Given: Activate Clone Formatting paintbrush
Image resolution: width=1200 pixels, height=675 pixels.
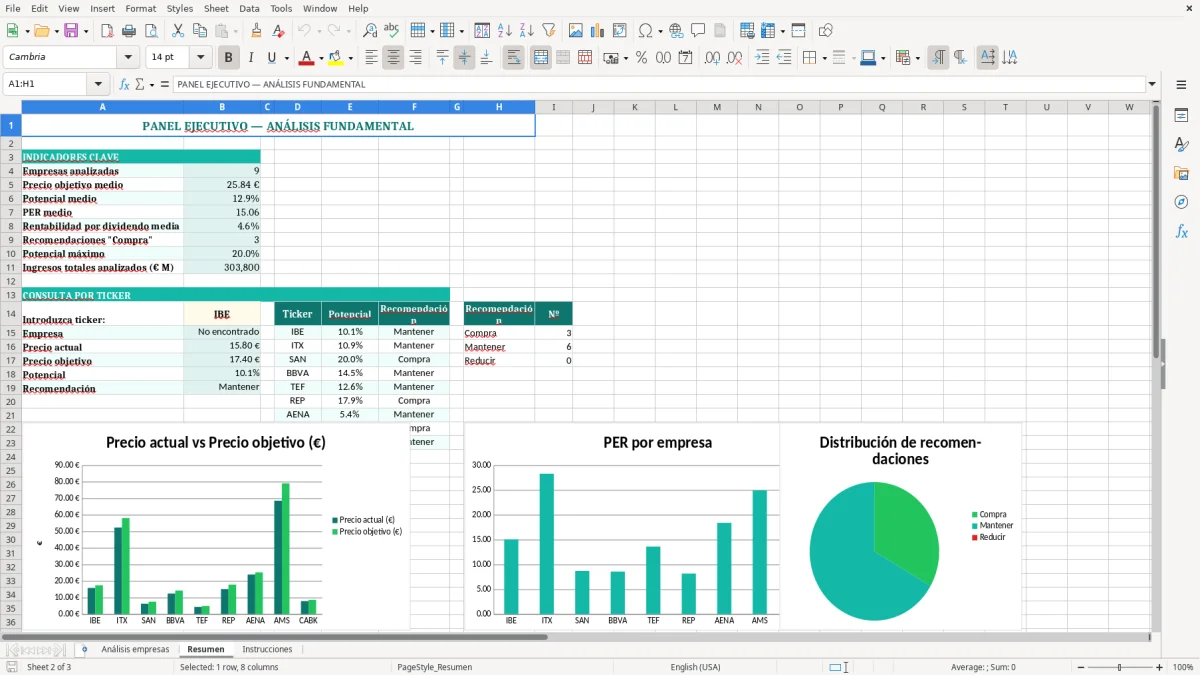Looking at the screenshot, I should click(x=256, y=31).
